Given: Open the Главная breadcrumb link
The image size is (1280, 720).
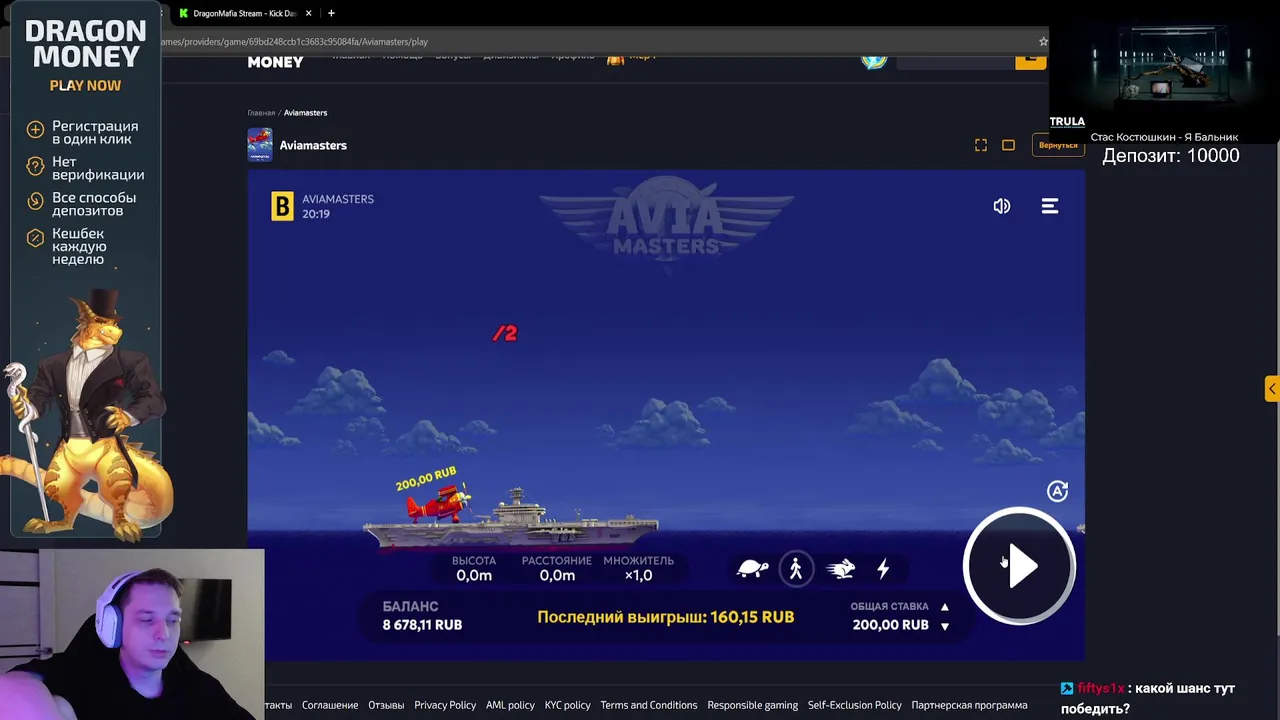Looking at the screenshot, I should coord(261,113).
